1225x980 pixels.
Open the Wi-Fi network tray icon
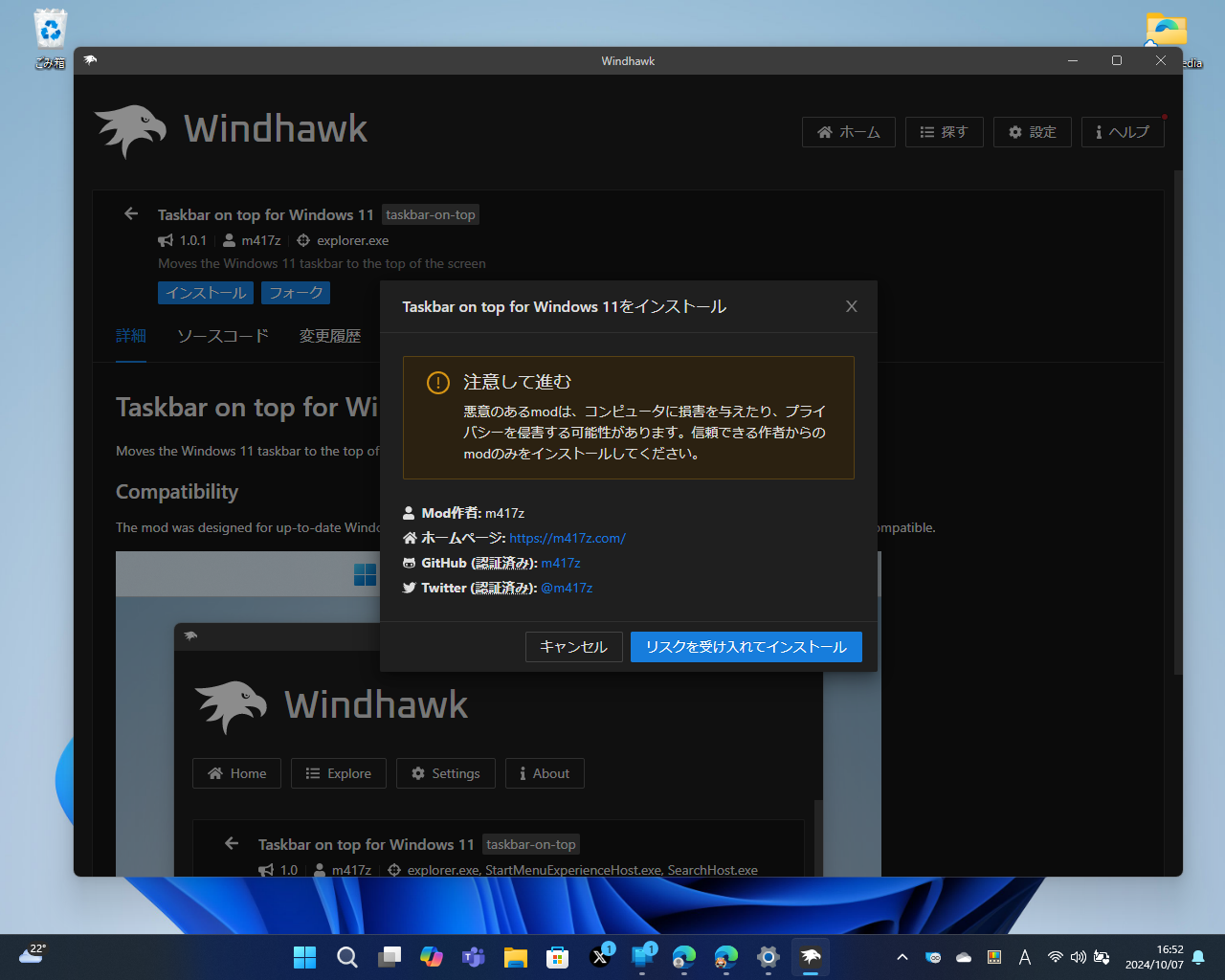pos(1056,957)
